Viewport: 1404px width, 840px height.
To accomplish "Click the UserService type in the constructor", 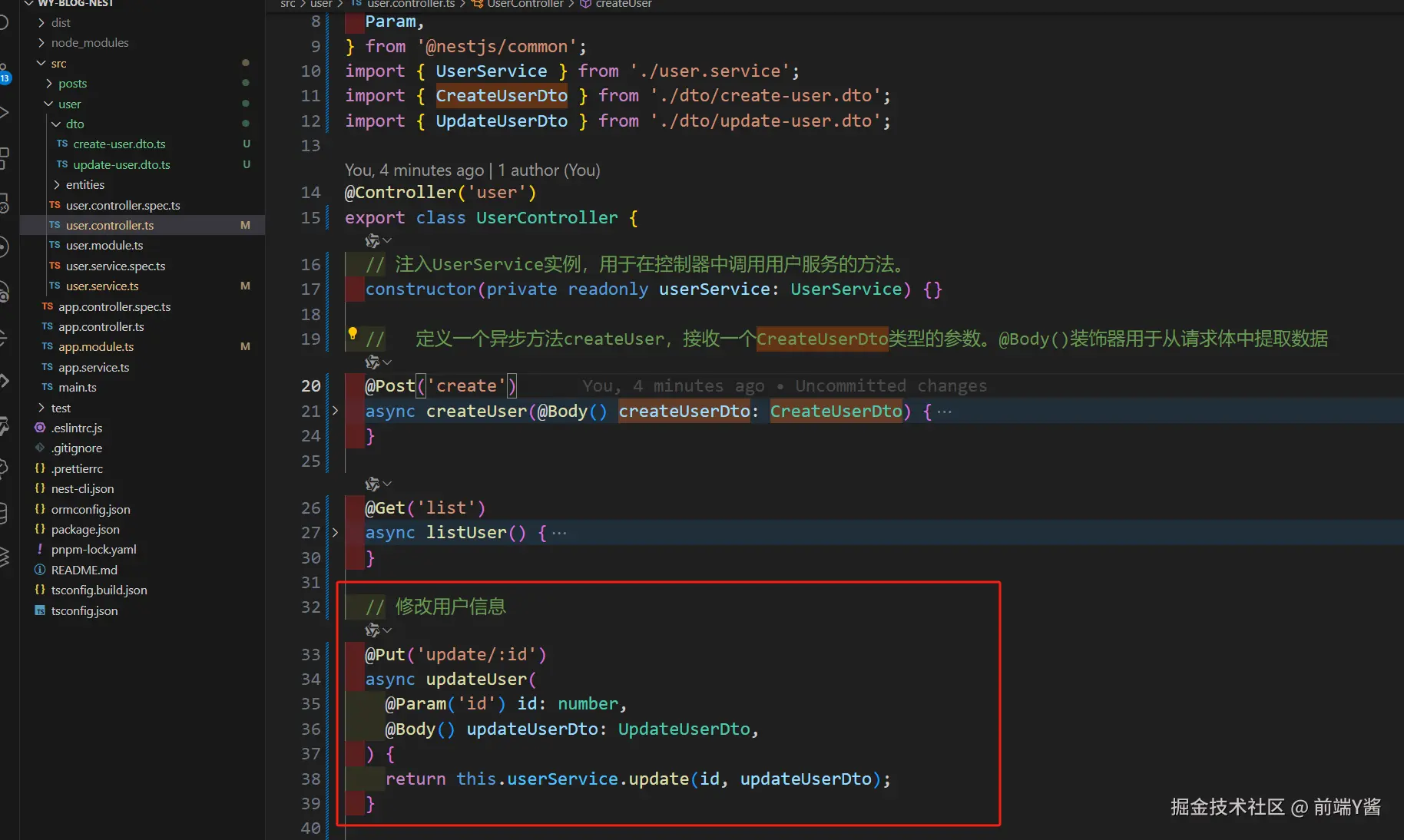I will coord(846,289).
